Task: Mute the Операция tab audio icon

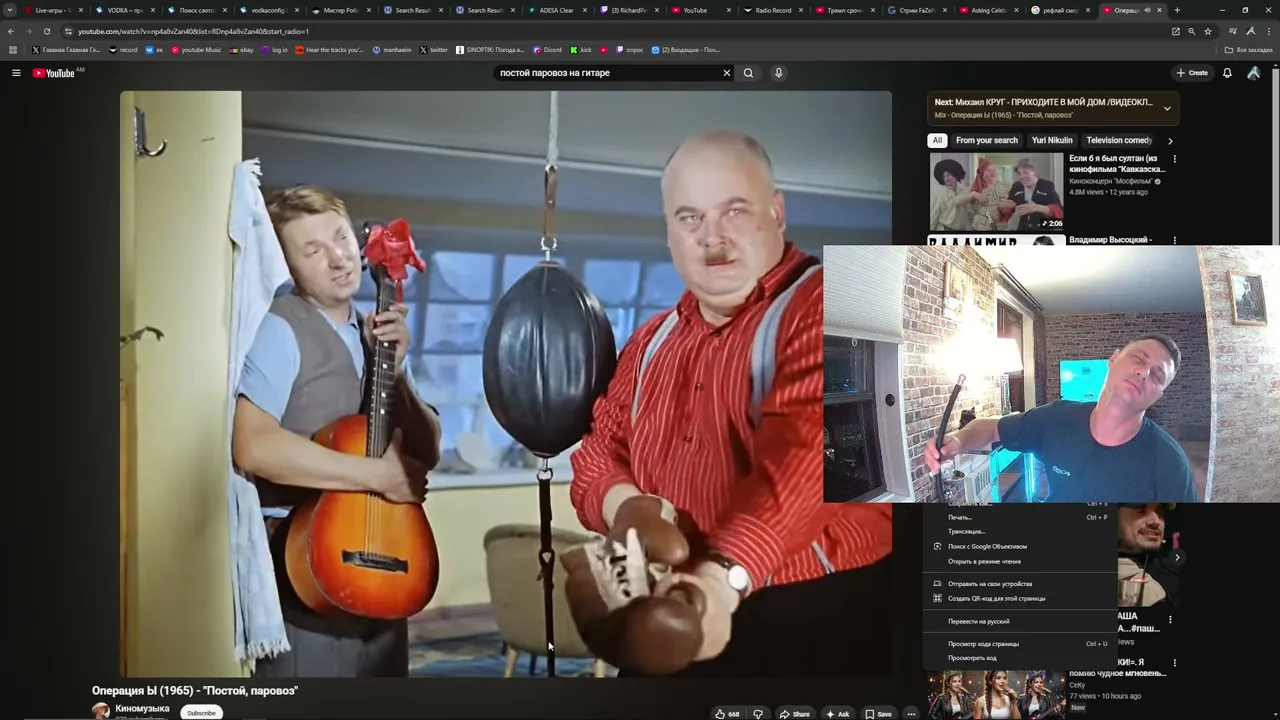Action: 1147,10
